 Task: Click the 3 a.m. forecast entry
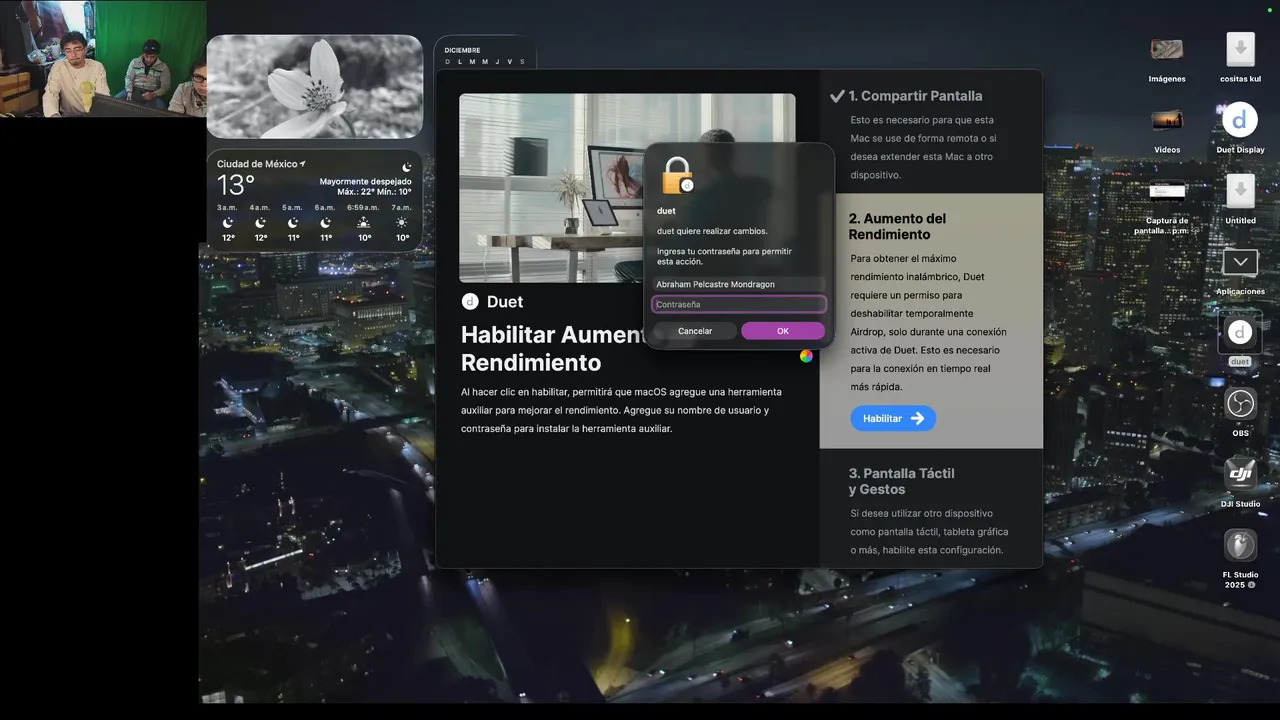point(228,223)
